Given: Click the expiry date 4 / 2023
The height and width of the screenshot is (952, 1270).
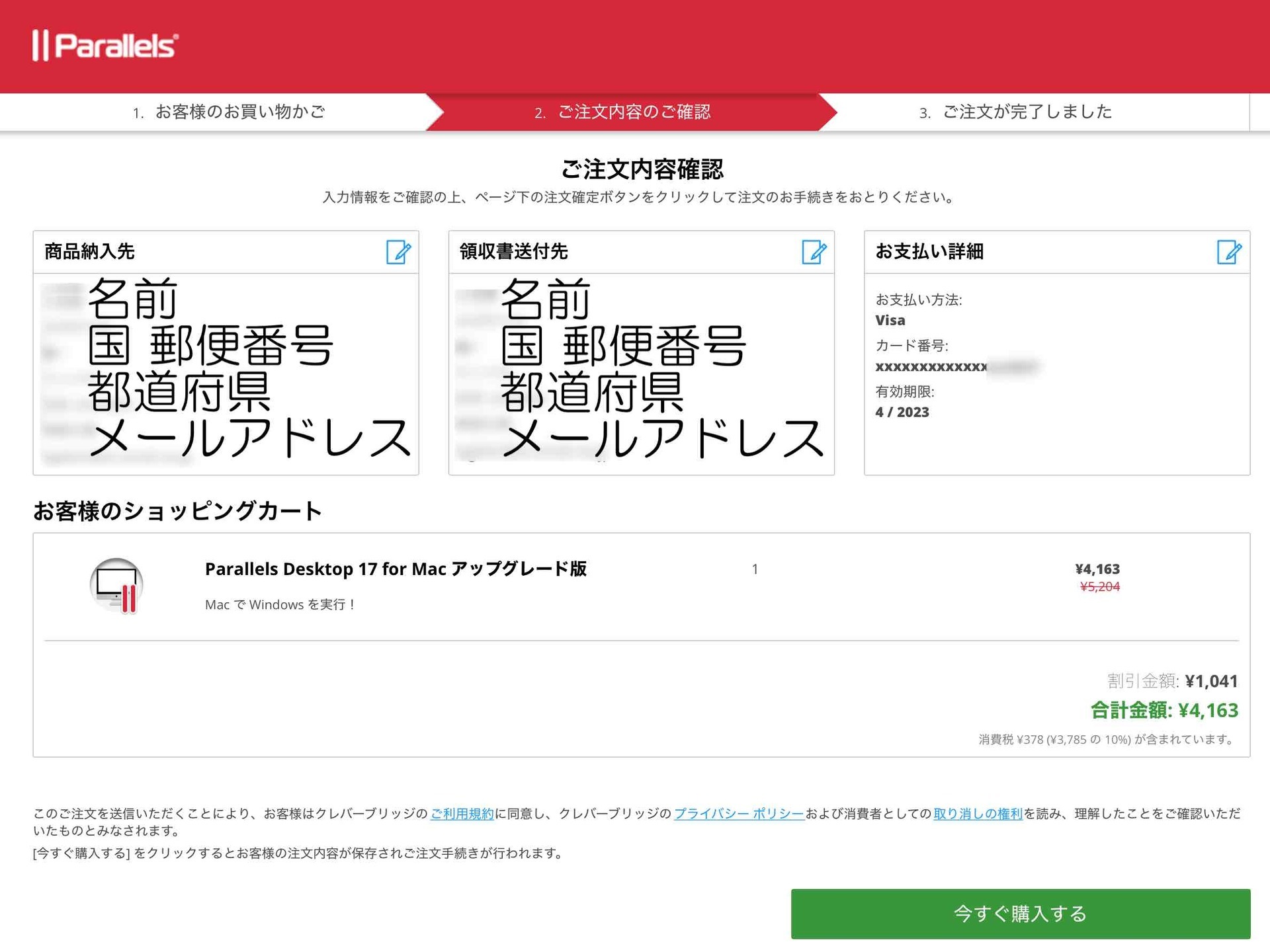Looking at the screenshot, I should pyautogui.click(x=902, y=412).
